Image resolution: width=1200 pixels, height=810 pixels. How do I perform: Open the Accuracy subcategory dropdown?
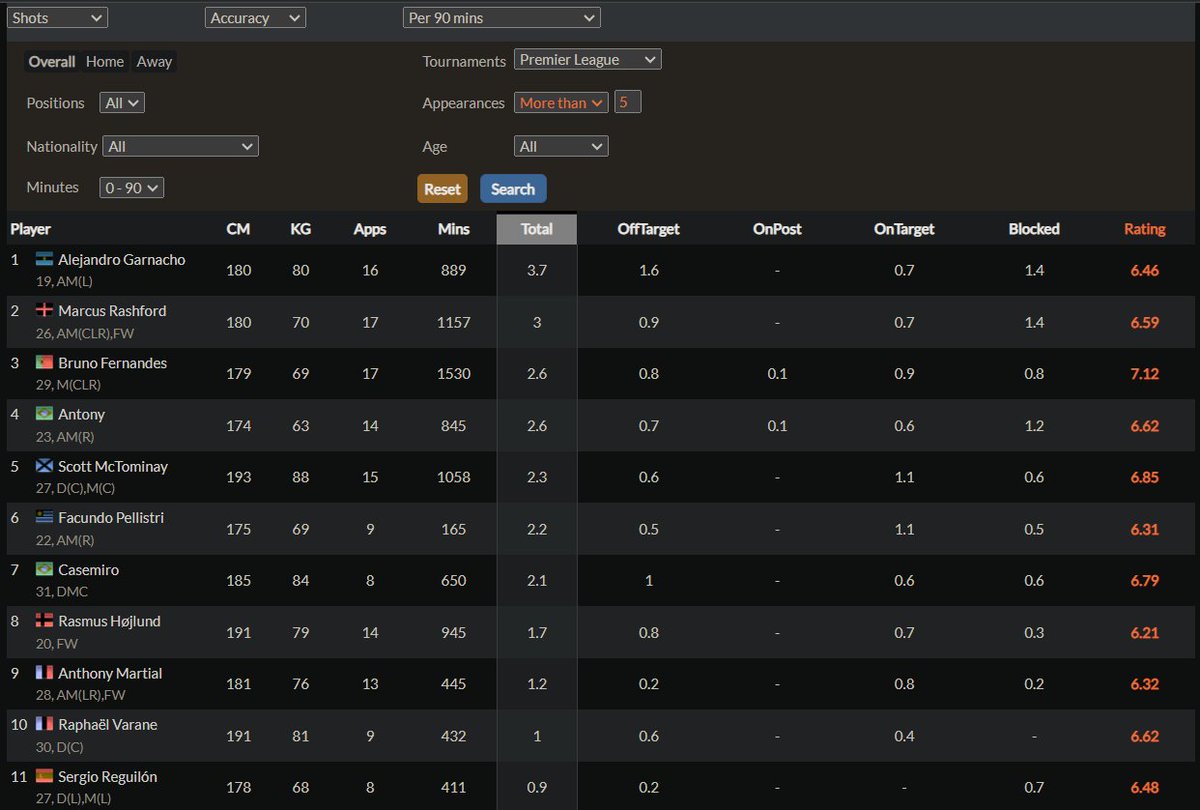(255, 18)
